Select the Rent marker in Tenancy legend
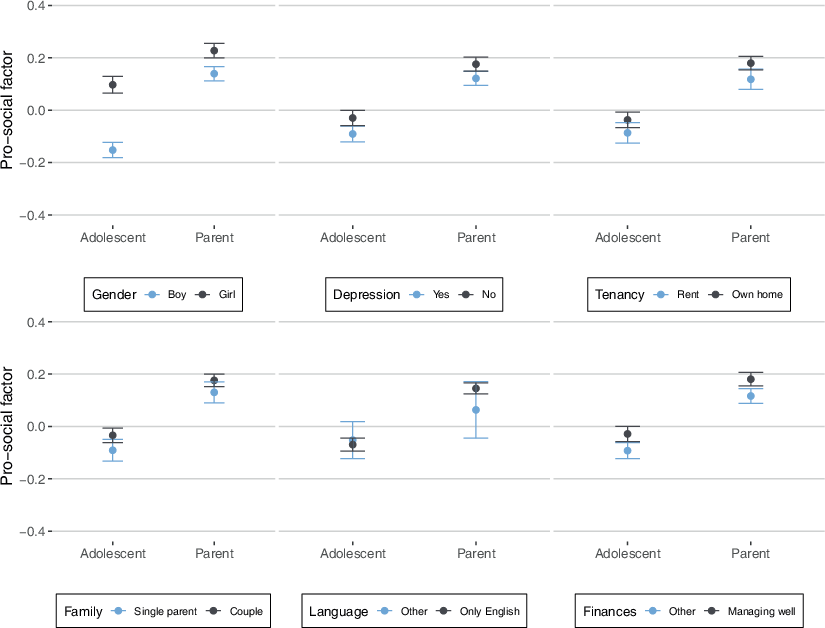825x628 pixels. [x=661, y=295]
